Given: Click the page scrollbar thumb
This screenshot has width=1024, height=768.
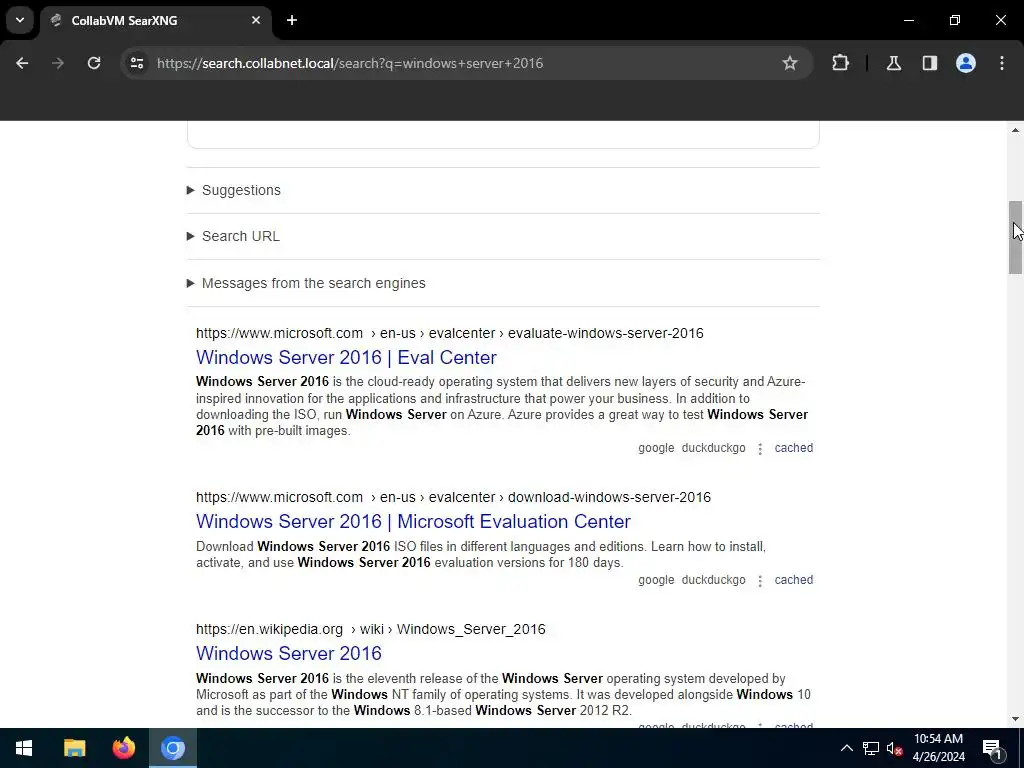Looking at the screenshot, I should (1015, 237).
